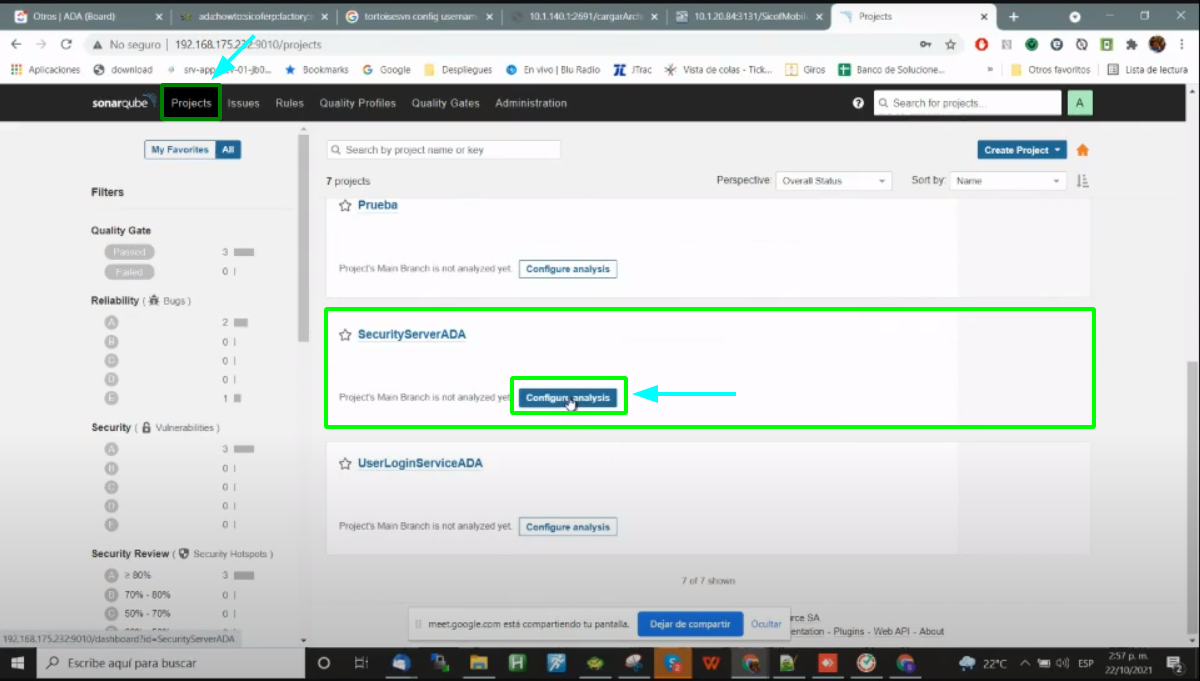This screenshot has width=1200, height=681.
Task: Favorite the SecurityServerADA project star
Action: point(345,335)
